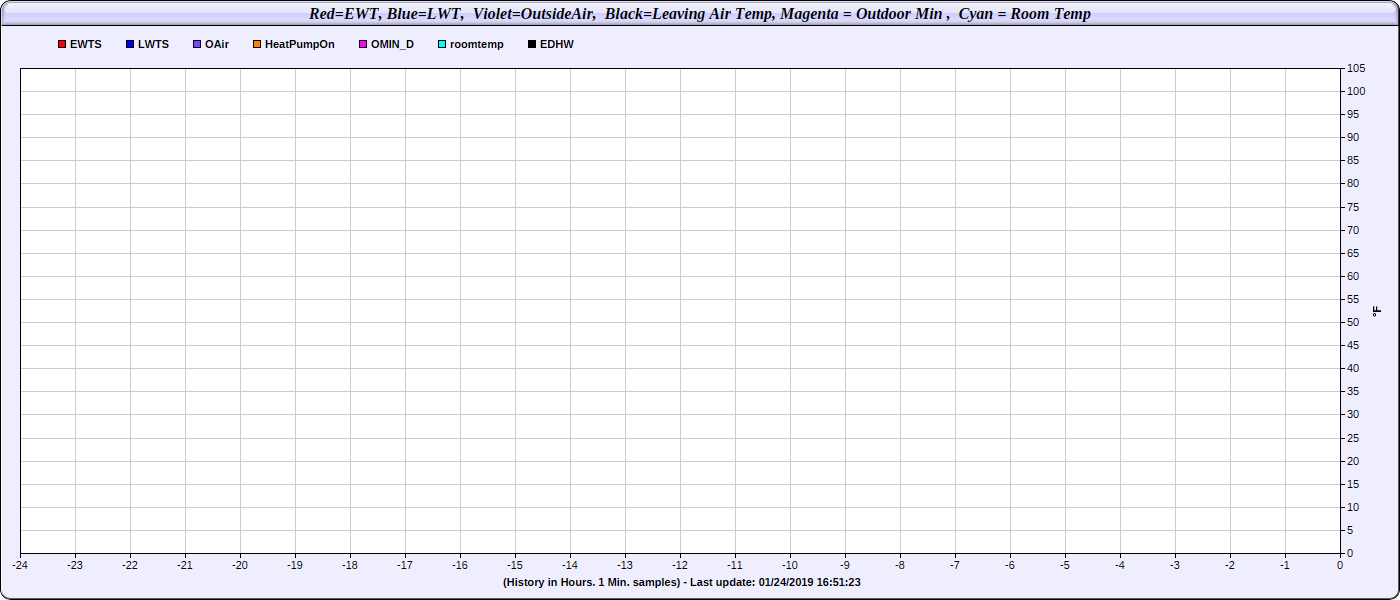Click the -18 hour axis label
The image size is (1400, 600).
tap(350, 565)
